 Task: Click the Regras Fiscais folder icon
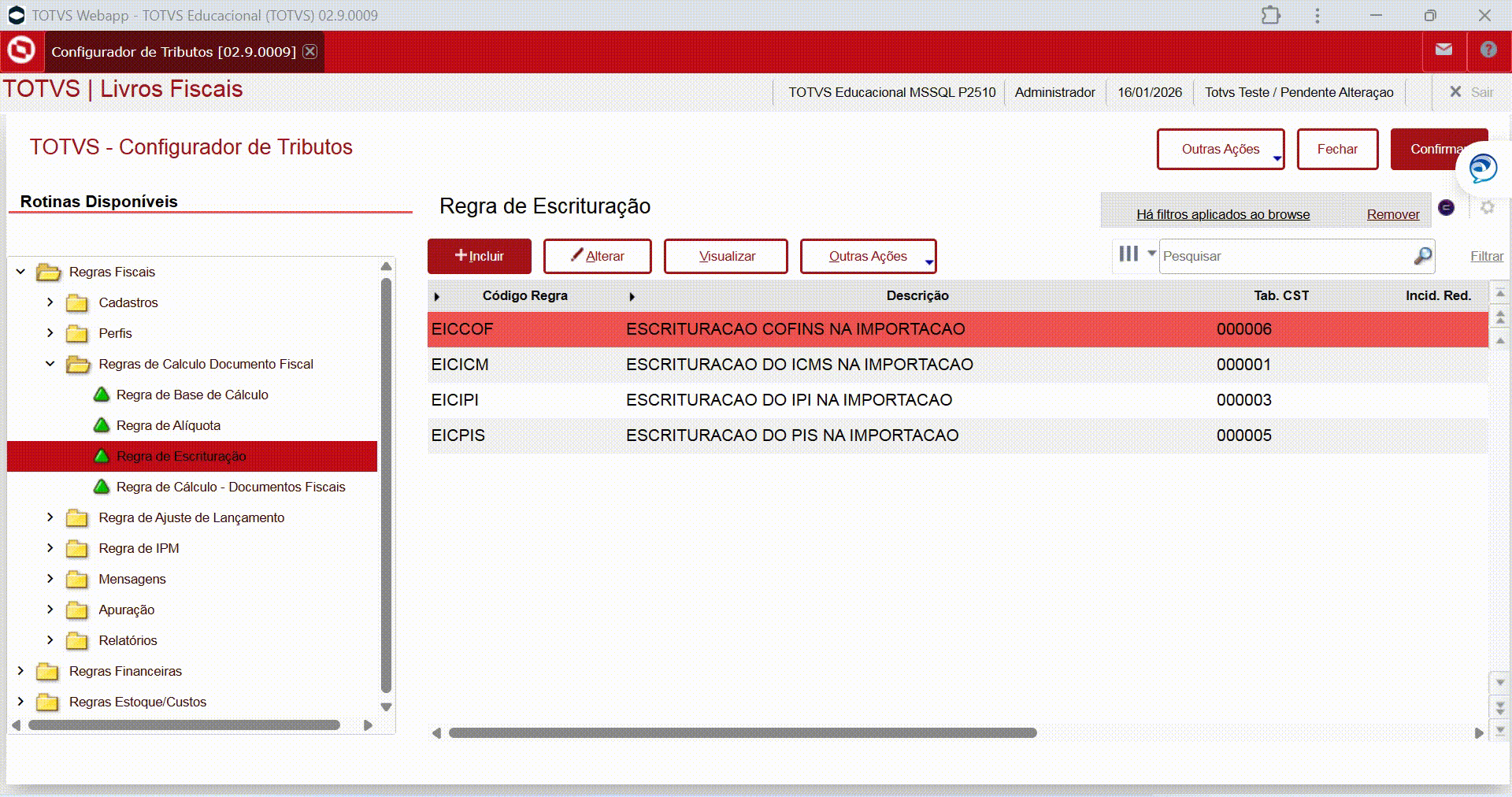pos(49,272)
